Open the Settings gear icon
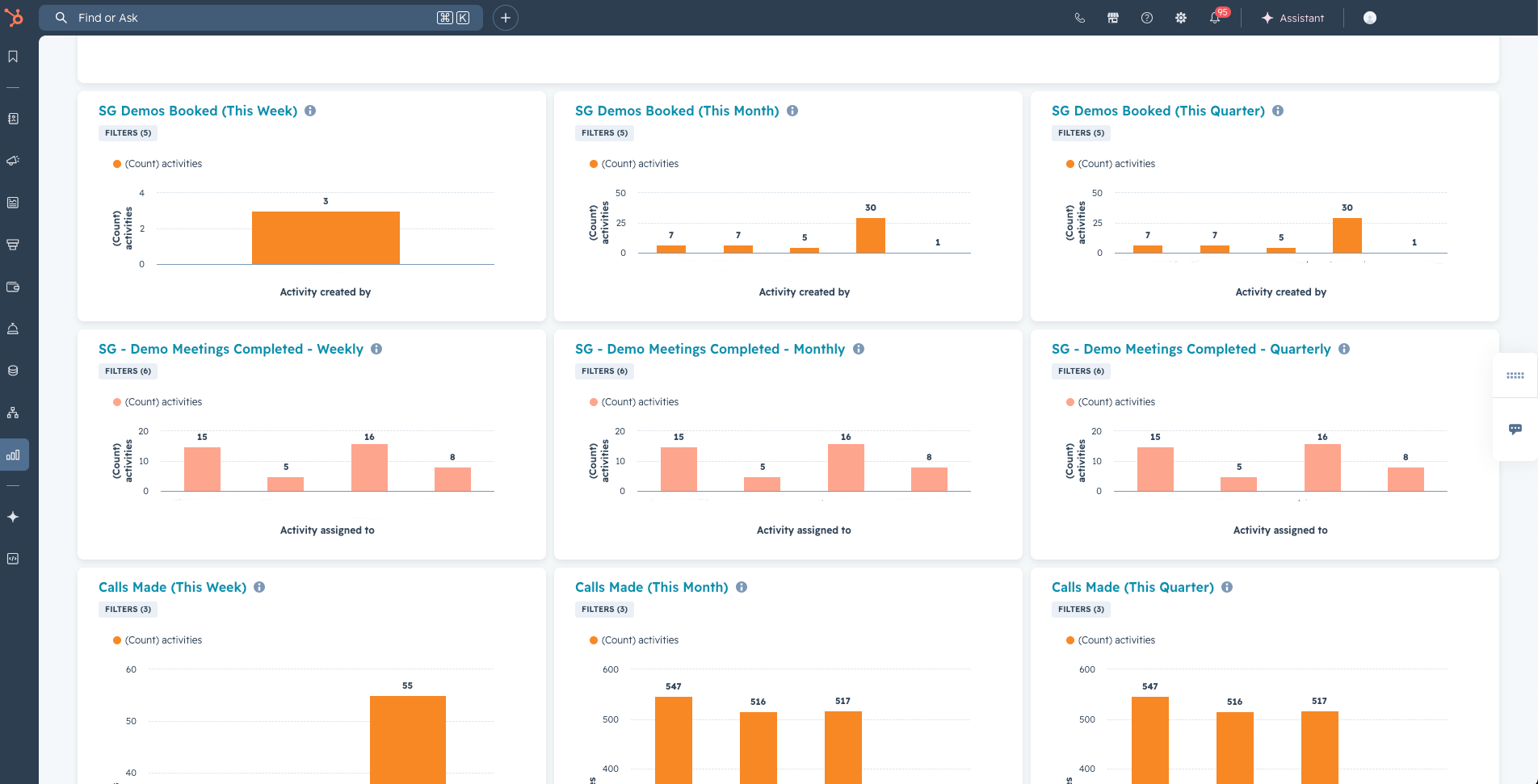 (1180, 18)
